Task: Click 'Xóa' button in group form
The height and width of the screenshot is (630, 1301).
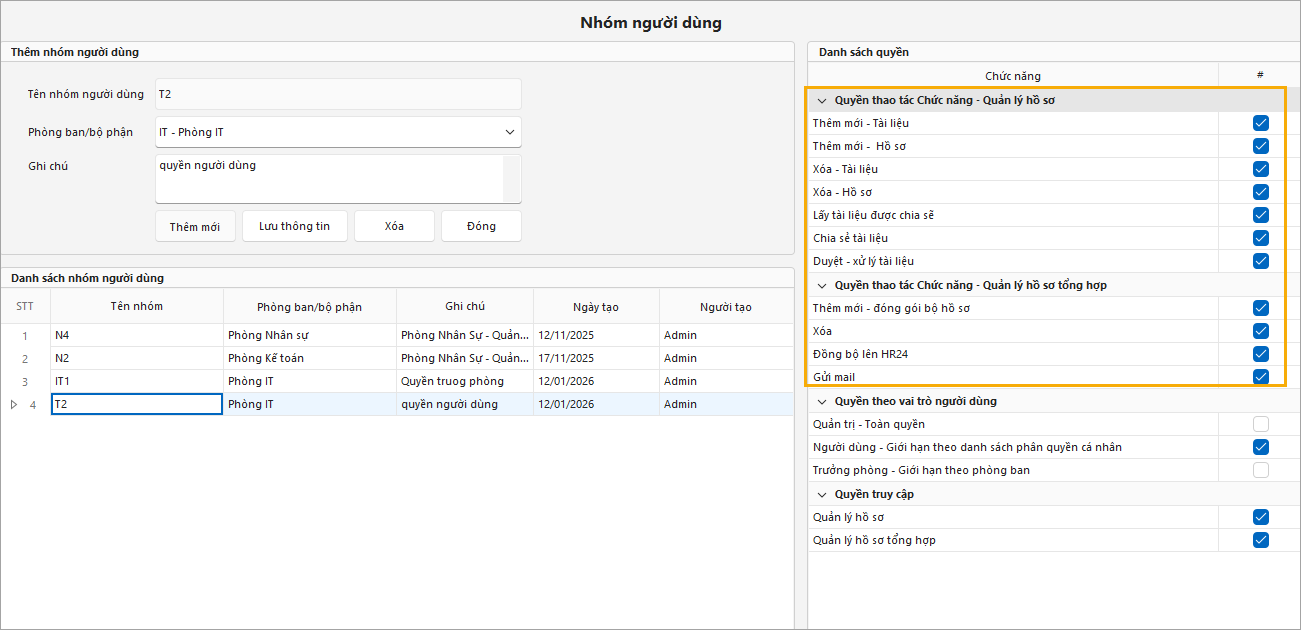Action: (x=394, y=226)
